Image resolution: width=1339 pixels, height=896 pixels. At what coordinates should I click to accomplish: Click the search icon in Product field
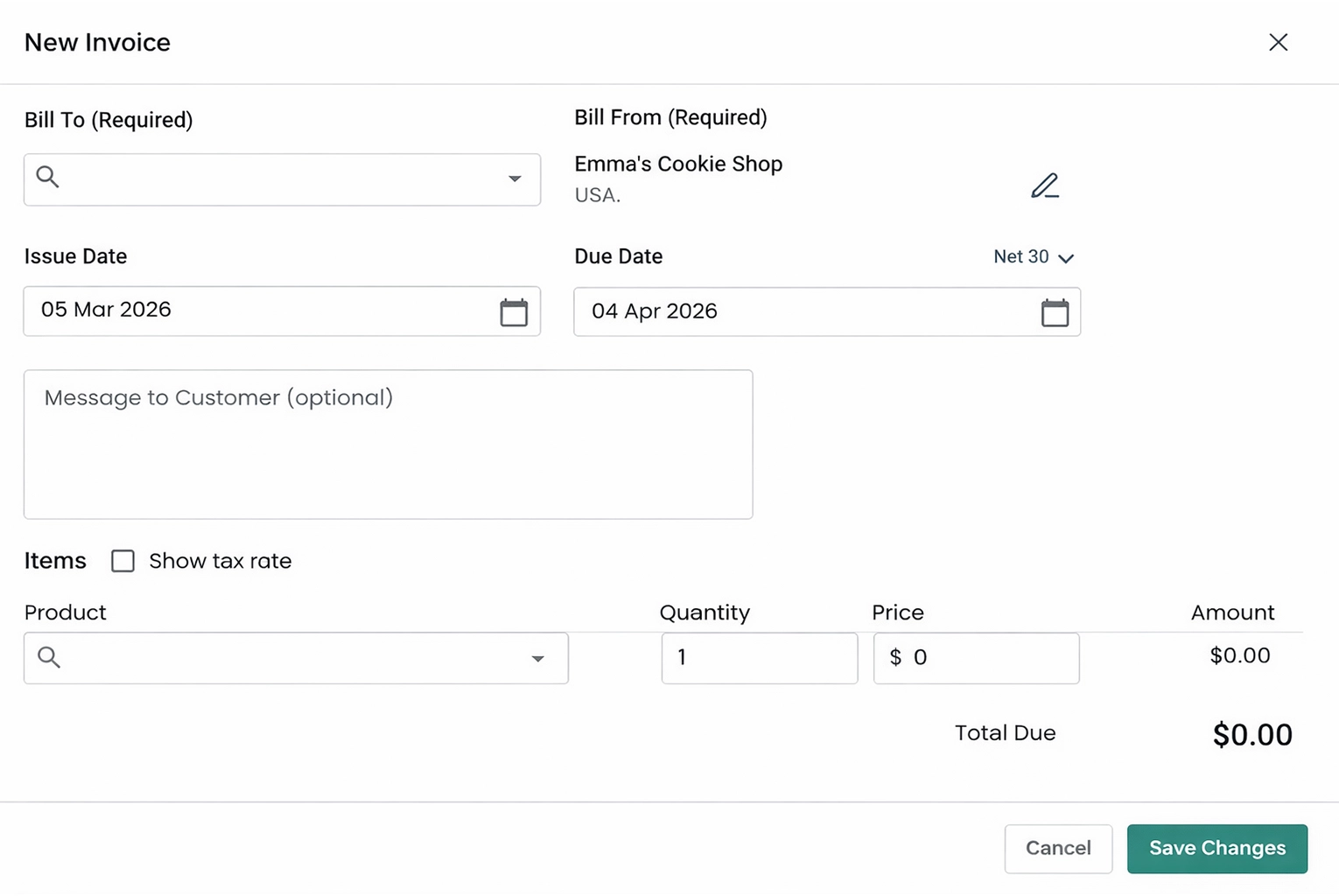(x=48, y=657)
